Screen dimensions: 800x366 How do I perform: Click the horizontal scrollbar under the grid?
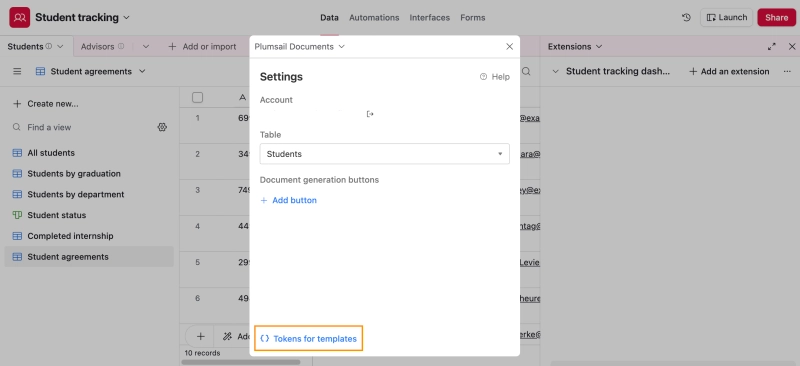(241, 362)
